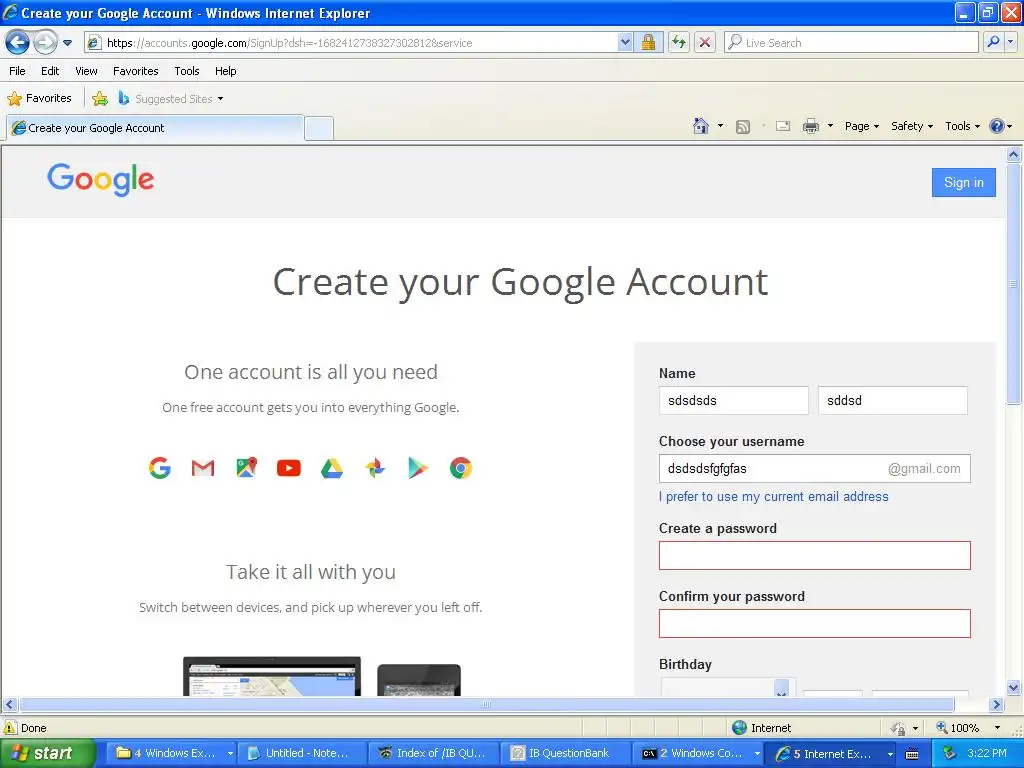Click the Chrome icon
Image resolution: width=1024 pixels, height=768 pixels.
(x=461, y=468)
